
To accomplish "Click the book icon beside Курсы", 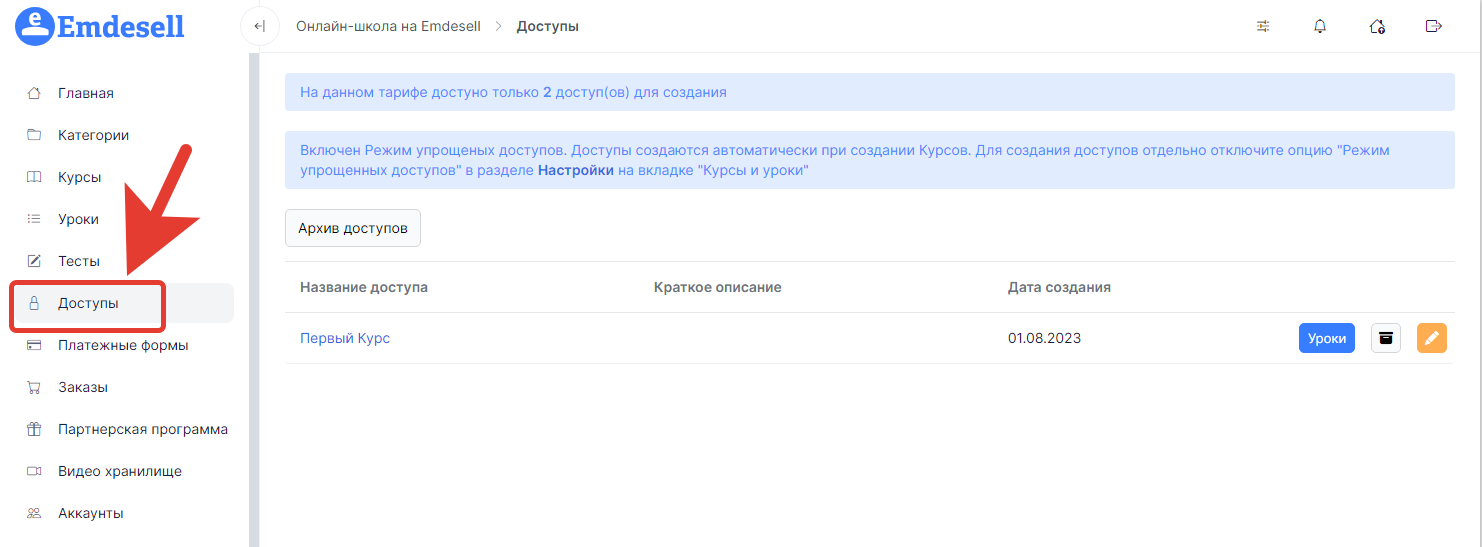I will click(x=34, y=177).
